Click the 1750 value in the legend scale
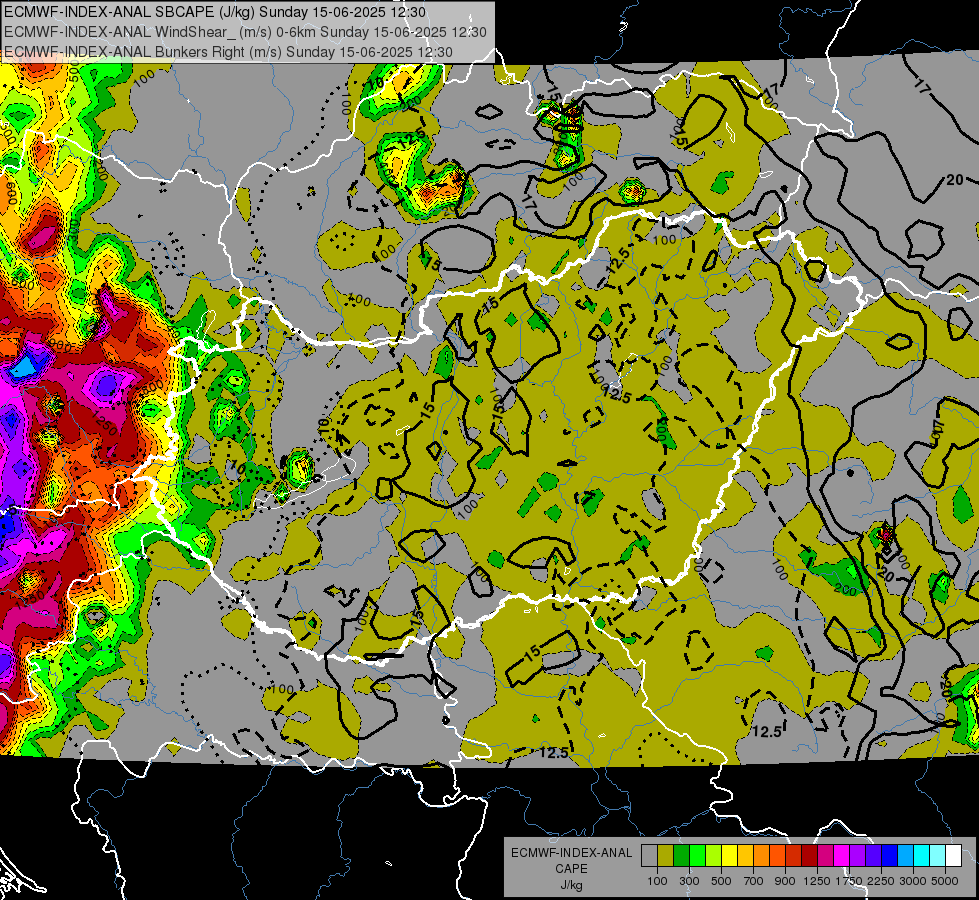This screenshot has width=979, height=900. point(849,881)
